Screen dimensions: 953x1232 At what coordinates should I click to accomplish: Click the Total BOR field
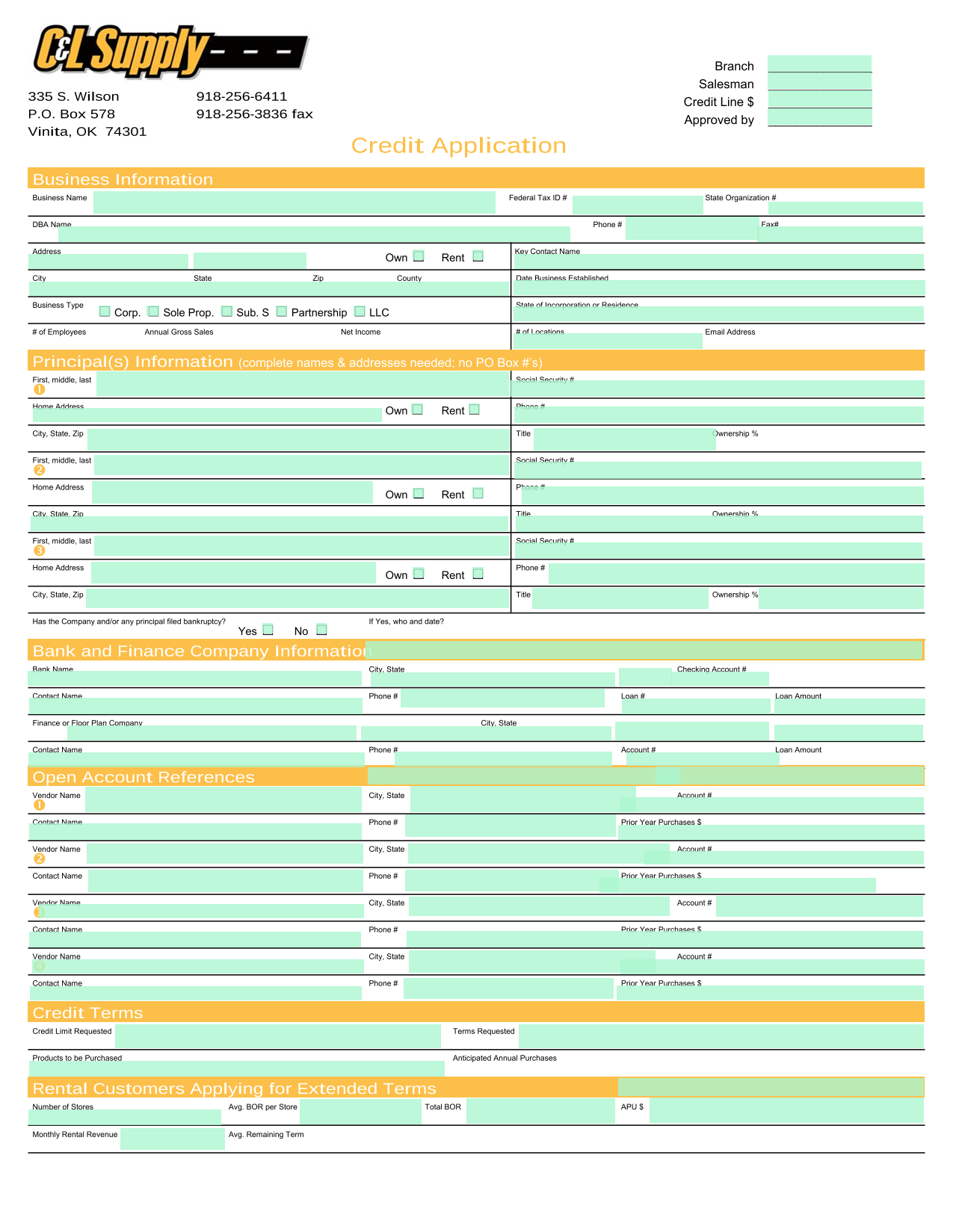[540, 1111]
